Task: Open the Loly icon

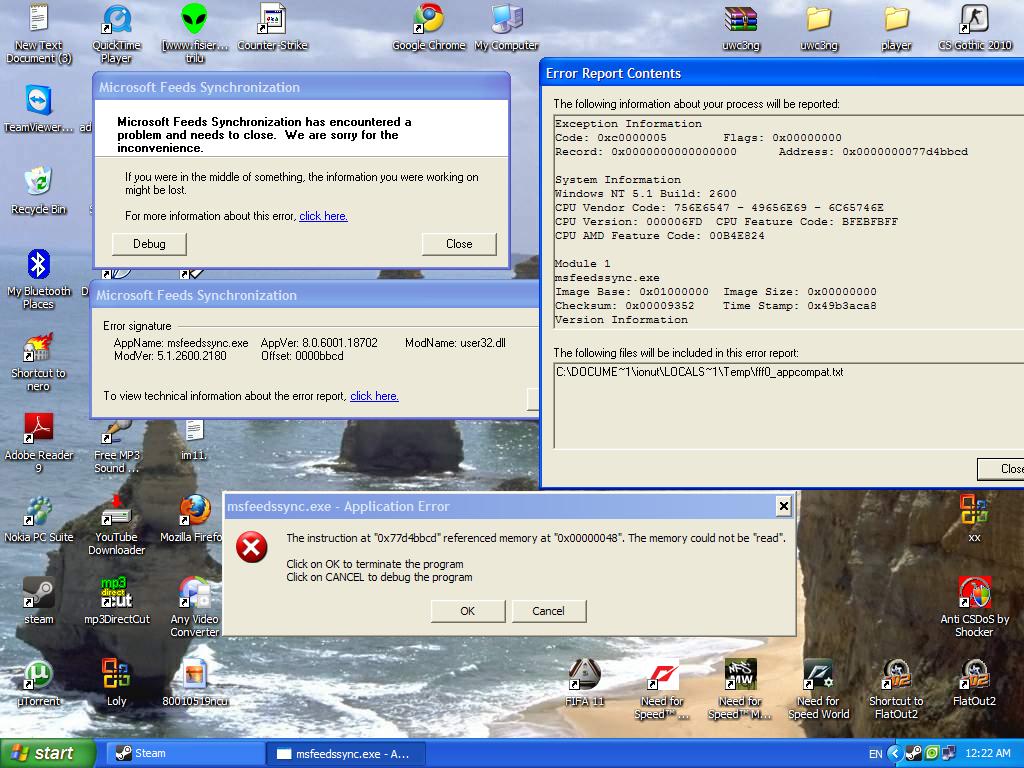Action: [x=116, y=683]
